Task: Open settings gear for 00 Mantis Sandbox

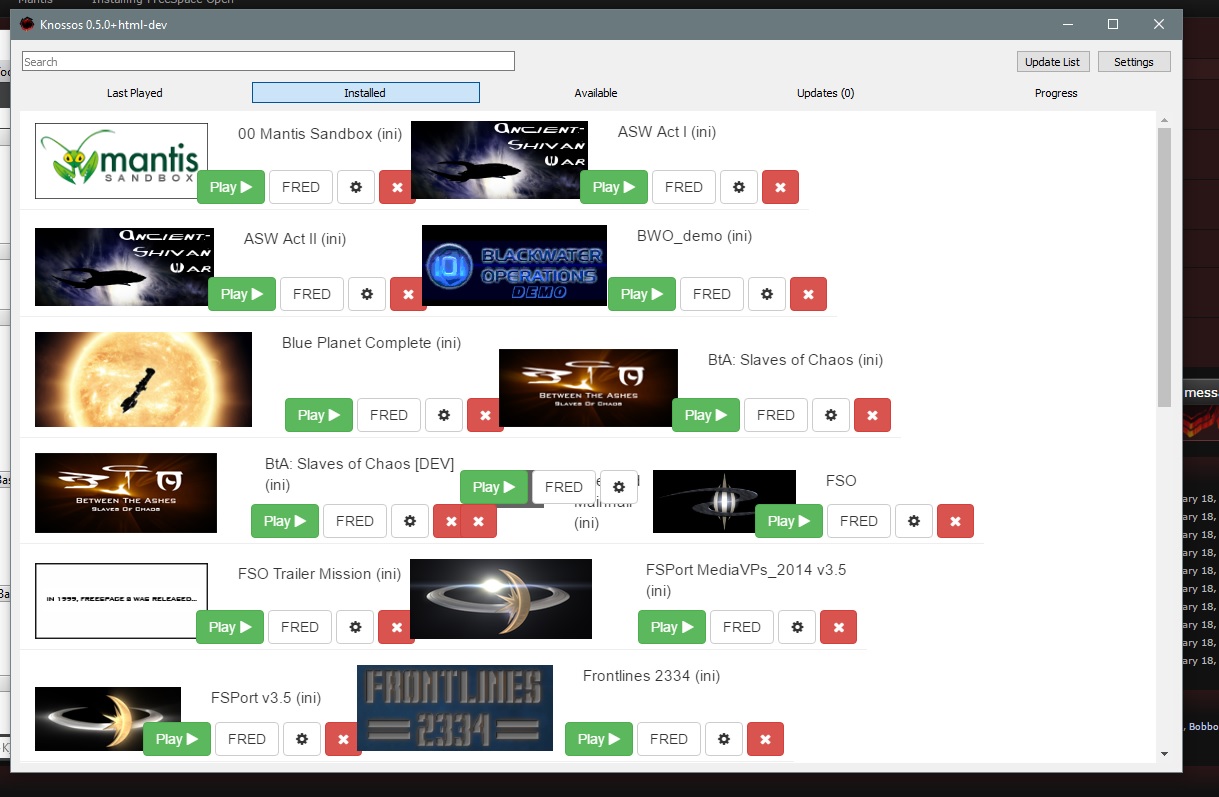Action: (x=356, y=187)
